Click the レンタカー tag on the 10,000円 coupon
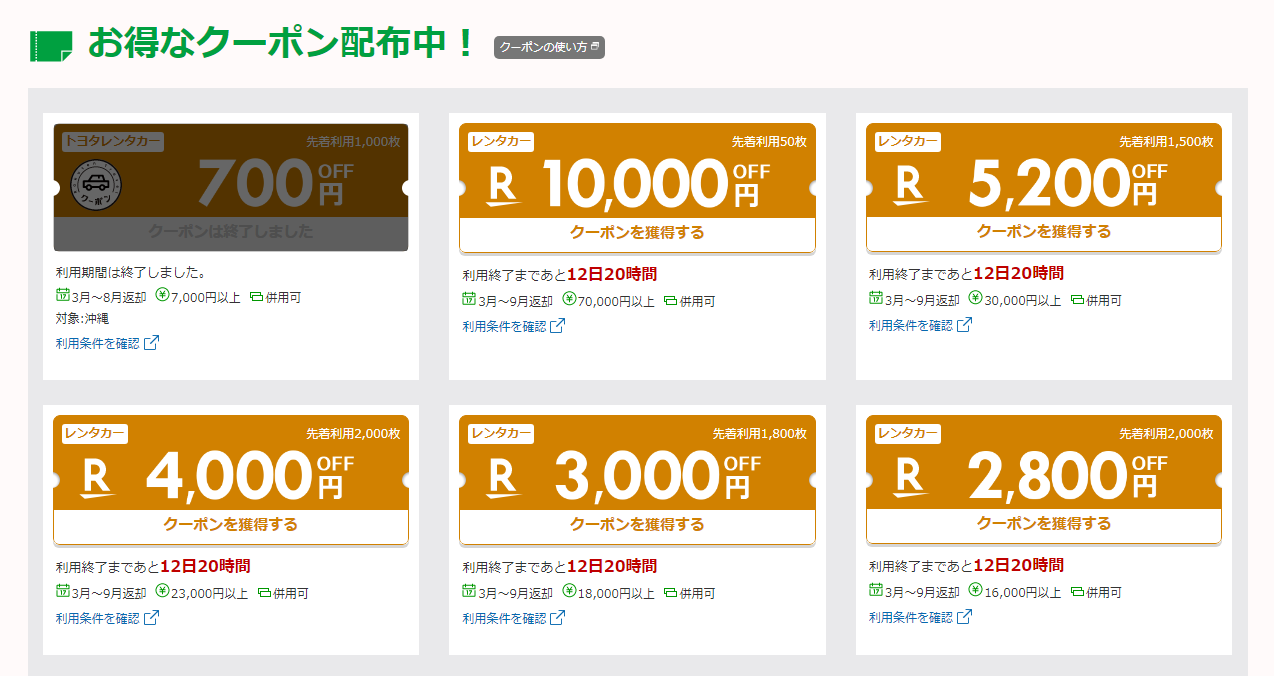Viewport: 1274px width, 676px height. pyautogui.click(x=500, y=141)
